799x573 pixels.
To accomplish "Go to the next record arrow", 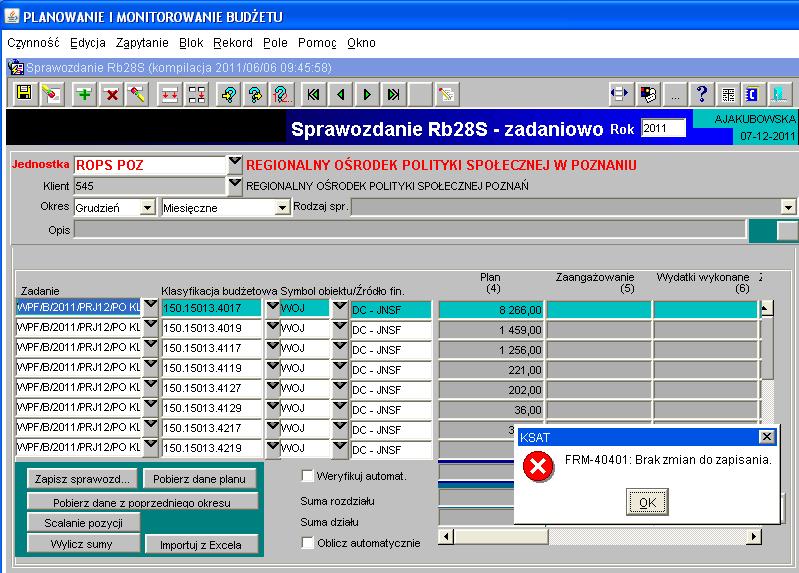I will [367, 94].
